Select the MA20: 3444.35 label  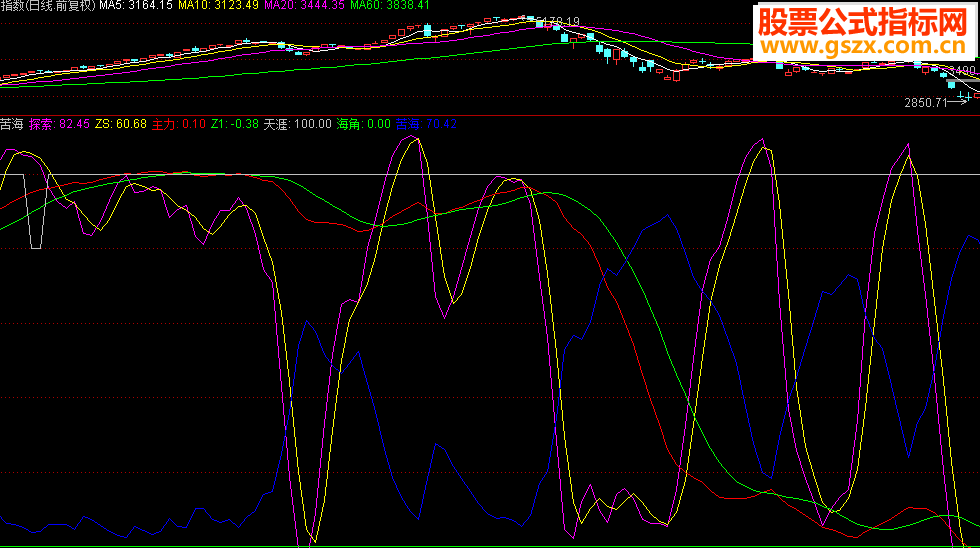(304, 5)
